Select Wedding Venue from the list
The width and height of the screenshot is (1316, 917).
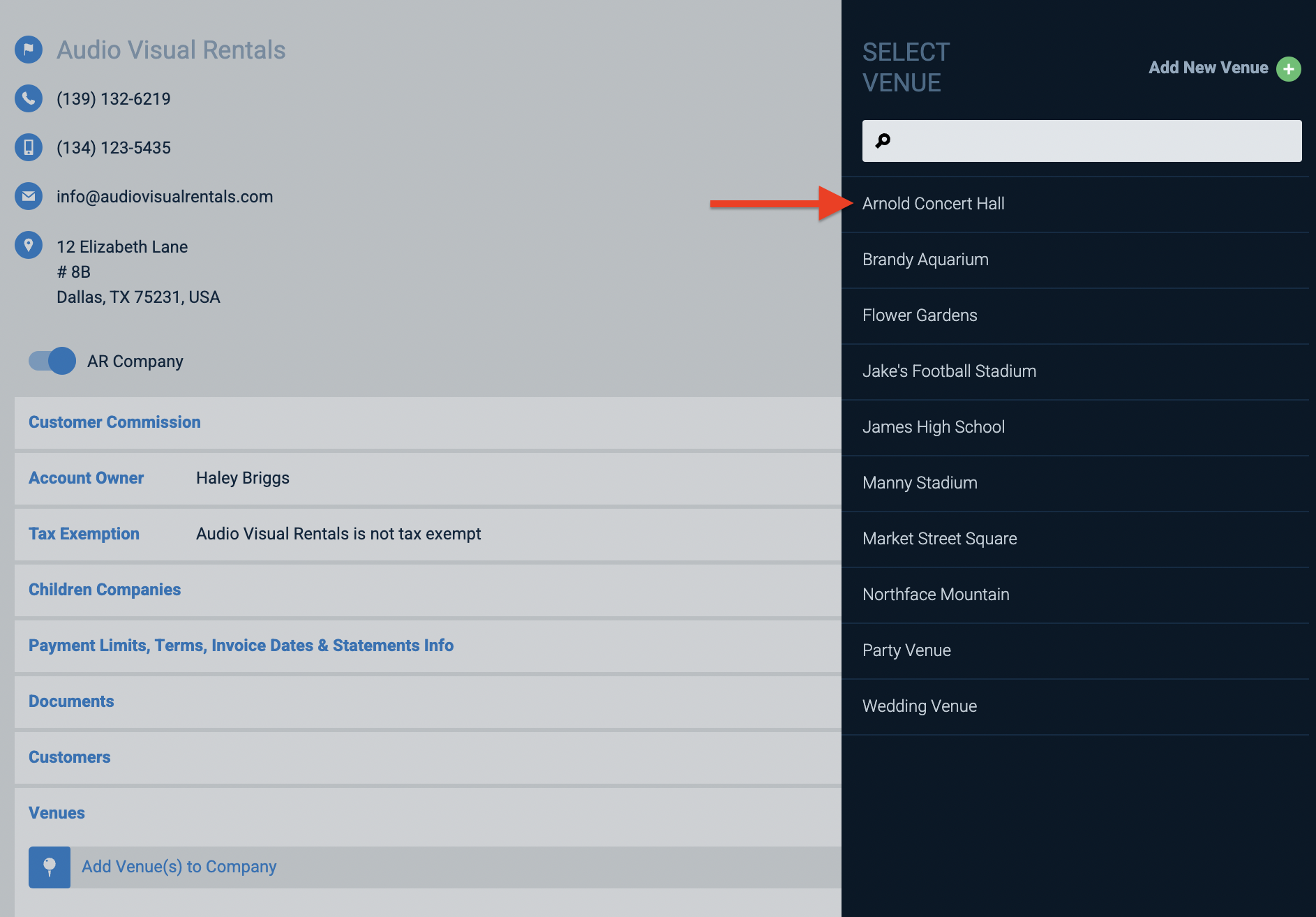(1075, 706)
